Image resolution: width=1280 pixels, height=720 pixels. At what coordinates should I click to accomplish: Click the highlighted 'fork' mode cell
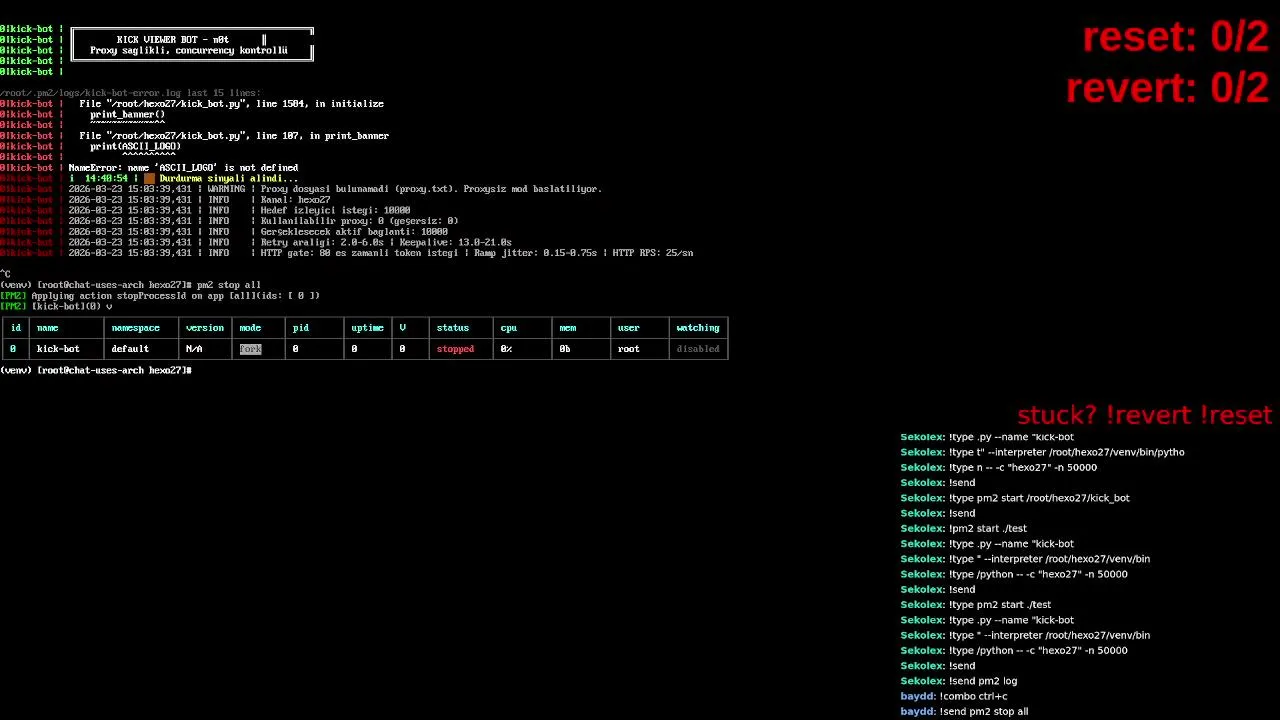[250, 349]
